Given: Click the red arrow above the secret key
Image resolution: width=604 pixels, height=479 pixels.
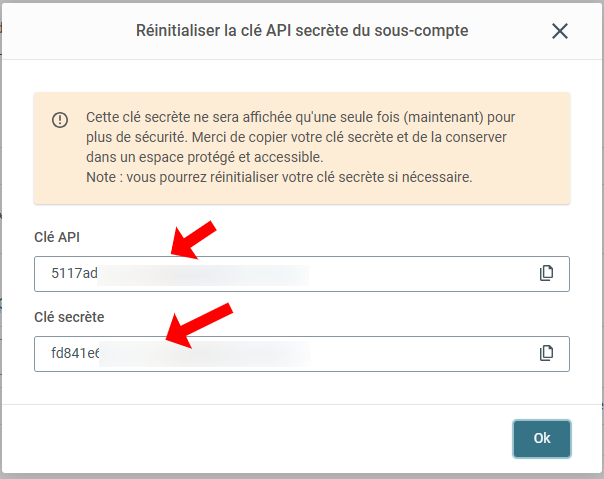Looking at the screenshot, I should 196,324.
